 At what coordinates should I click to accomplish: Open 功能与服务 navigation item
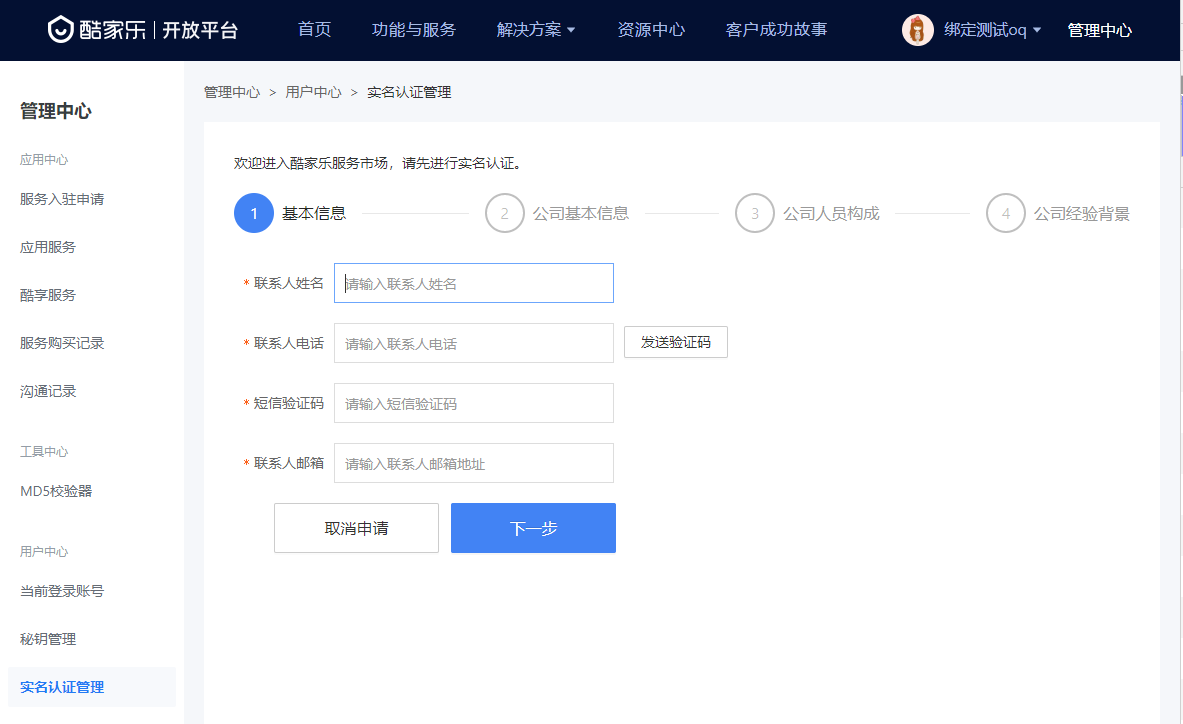pos(413,30)
